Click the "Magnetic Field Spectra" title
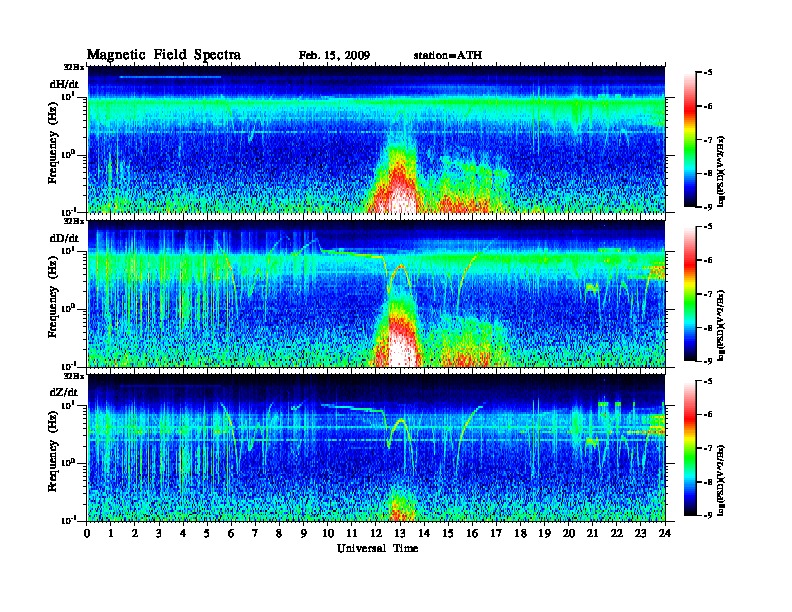Image resolution: width=792 pixels, height=612 pixels. [x=164, y=55]
